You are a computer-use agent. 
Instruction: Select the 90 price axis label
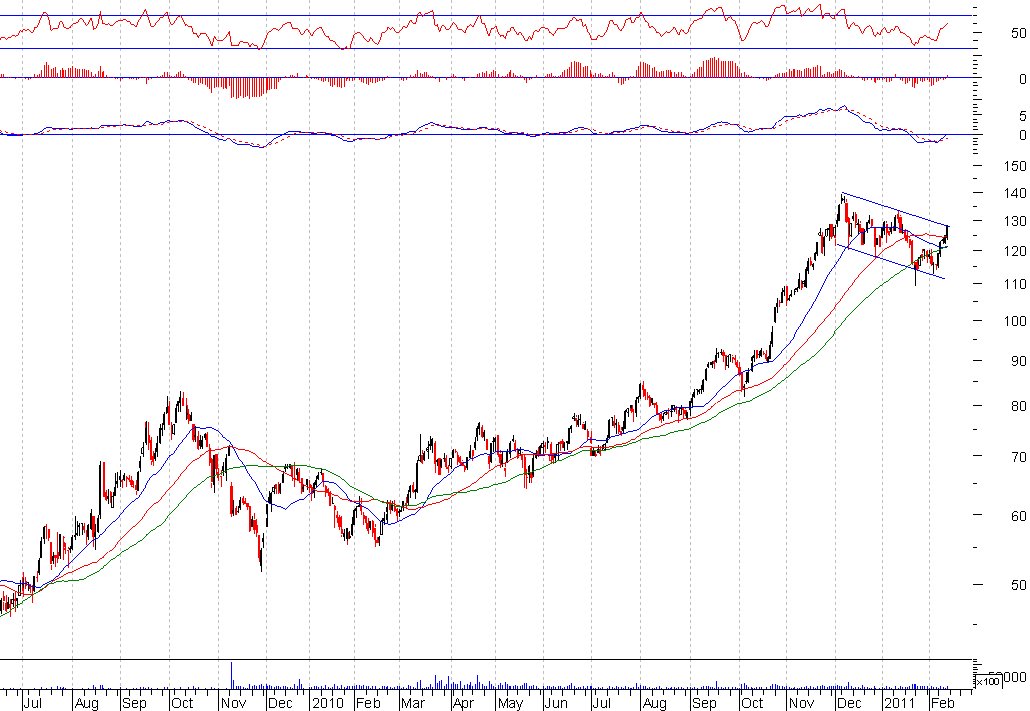[x=1018, y=361]
